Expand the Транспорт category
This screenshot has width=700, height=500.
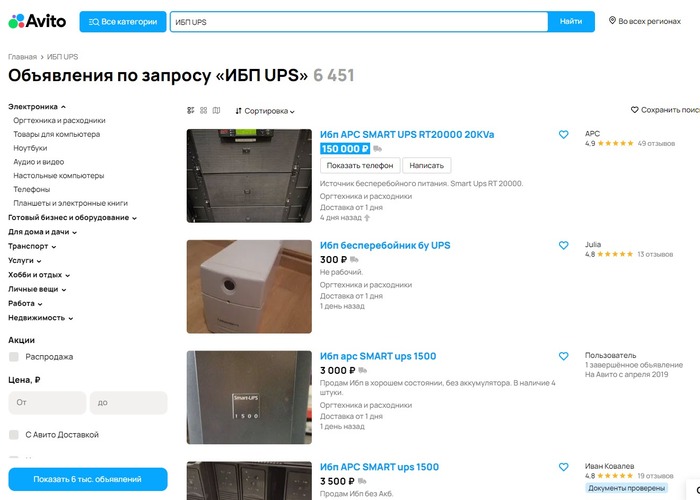tap(32, 246)
